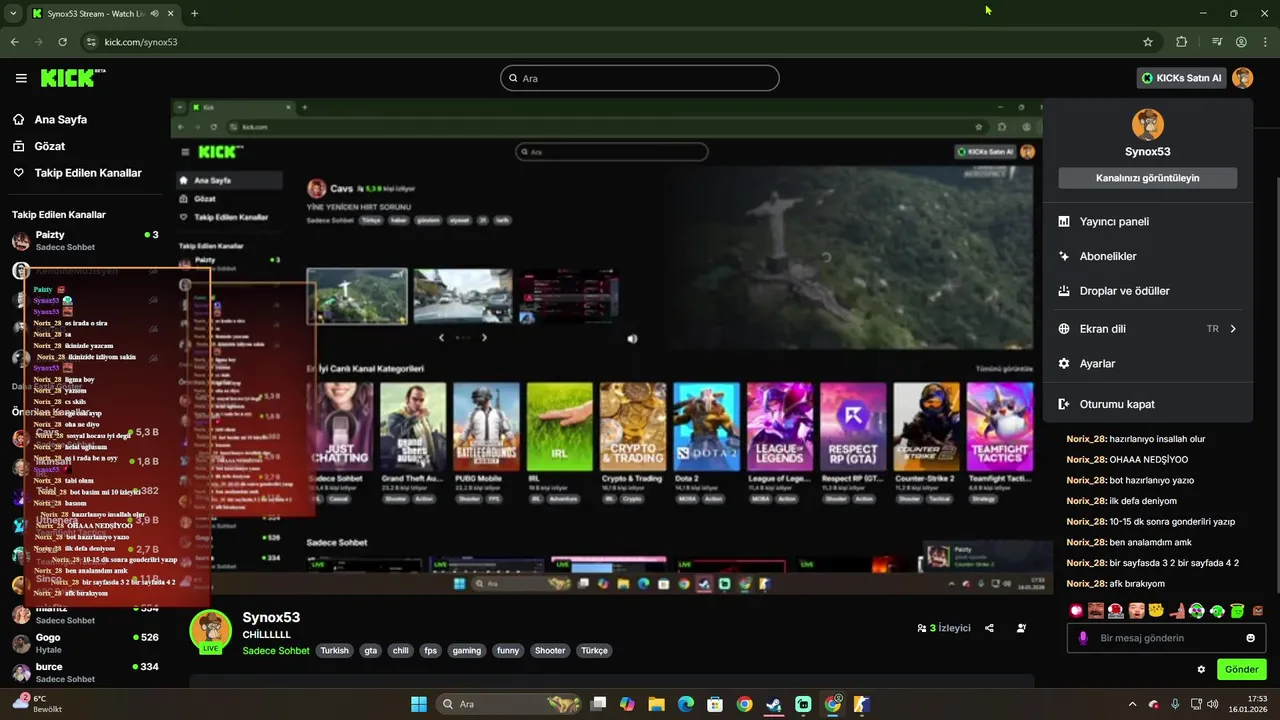The height and width of the screenshot is (720, 1280).
Task: Click Synox53 streamer avatar with LIVE badge
Action: coord(211,631)
